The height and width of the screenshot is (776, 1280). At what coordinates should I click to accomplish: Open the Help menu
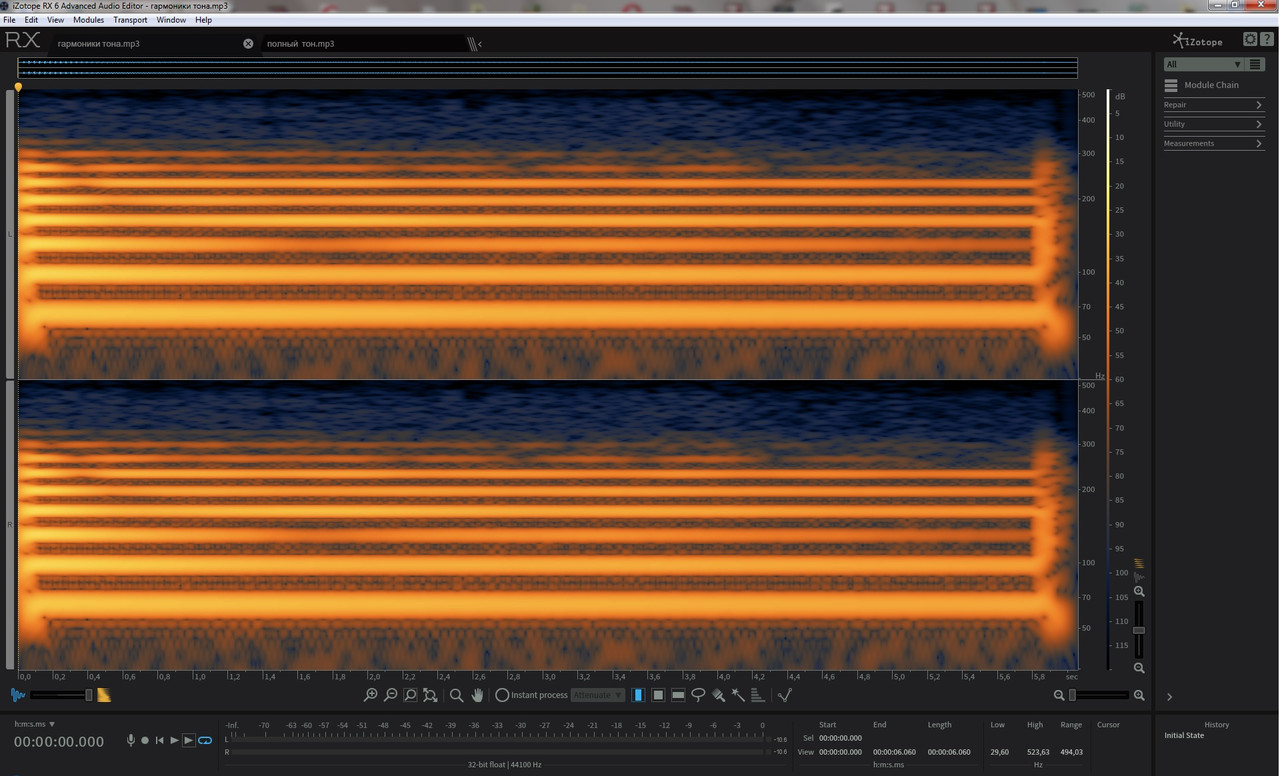point(203,20)
